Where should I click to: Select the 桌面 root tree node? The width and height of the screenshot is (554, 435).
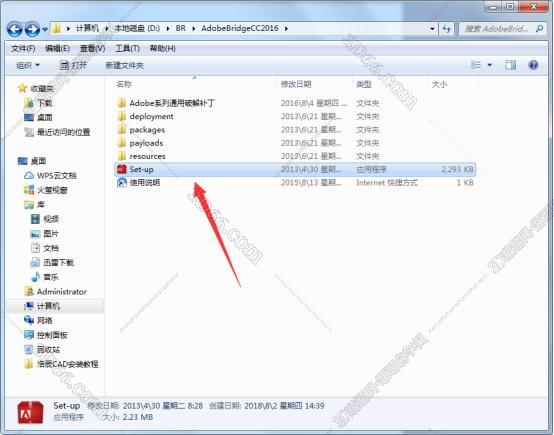pos(38,161)
